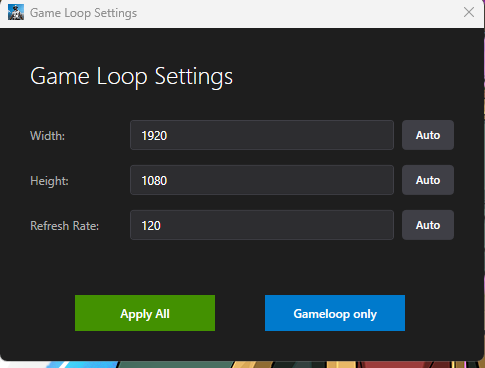Click the Height input field showing 1080
Viewport: 485px width, 368px height.
(262, 180)
